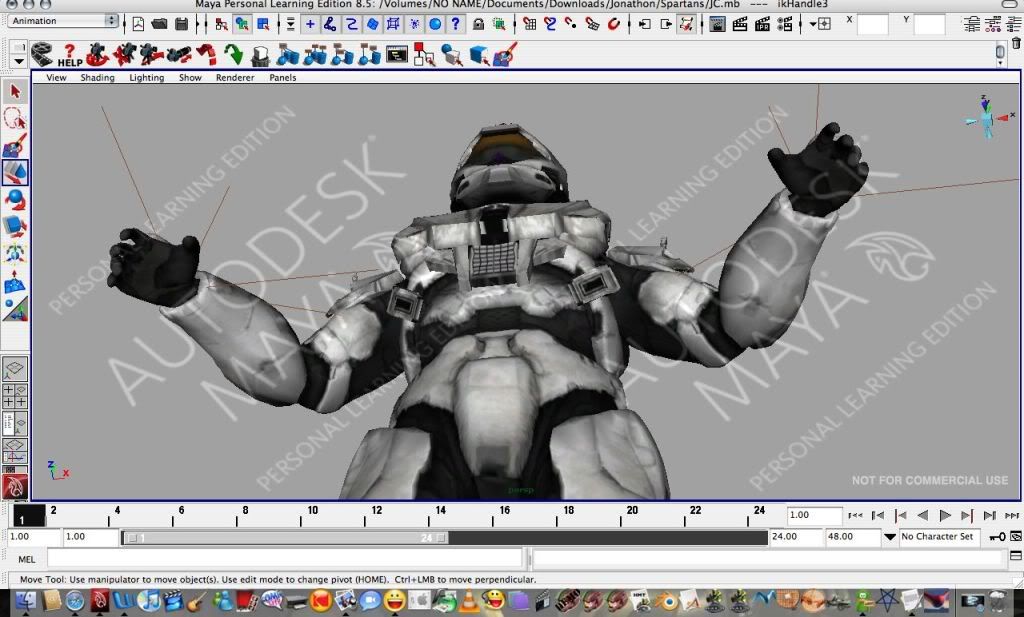The image size is (1024, 617).
Task: Click the construction history toggle icon
Action: tap(686, 24)
